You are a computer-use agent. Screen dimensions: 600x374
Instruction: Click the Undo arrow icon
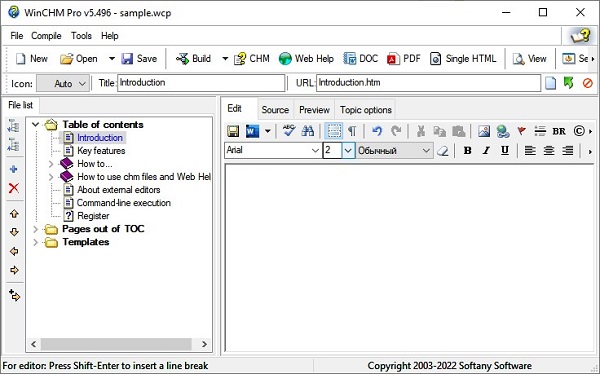point(377,131)
